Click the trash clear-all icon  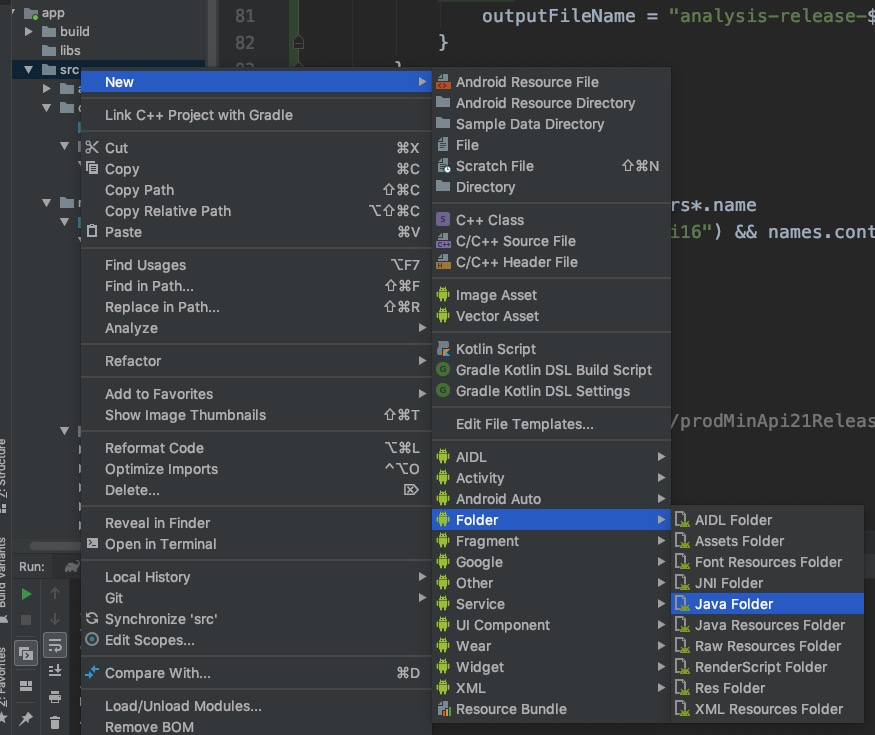(55, 721)
